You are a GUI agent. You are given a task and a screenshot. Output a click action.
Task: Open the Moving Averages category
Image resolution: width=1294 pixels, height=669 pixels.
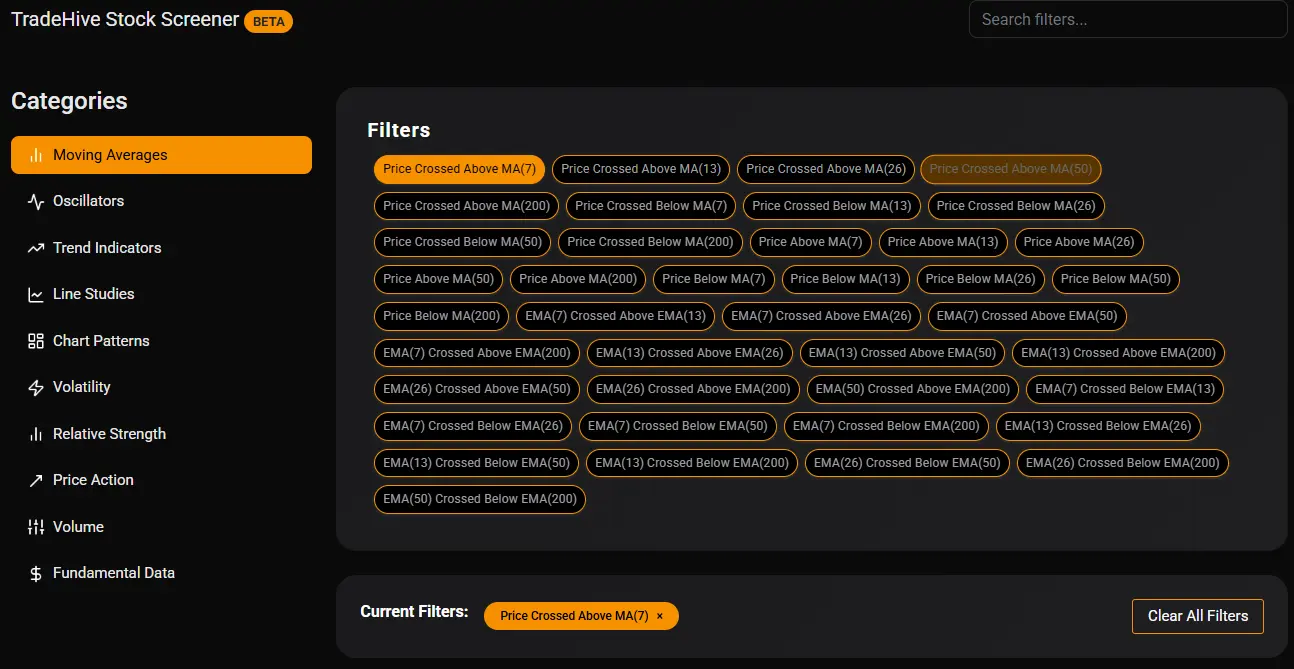point(161,155)
